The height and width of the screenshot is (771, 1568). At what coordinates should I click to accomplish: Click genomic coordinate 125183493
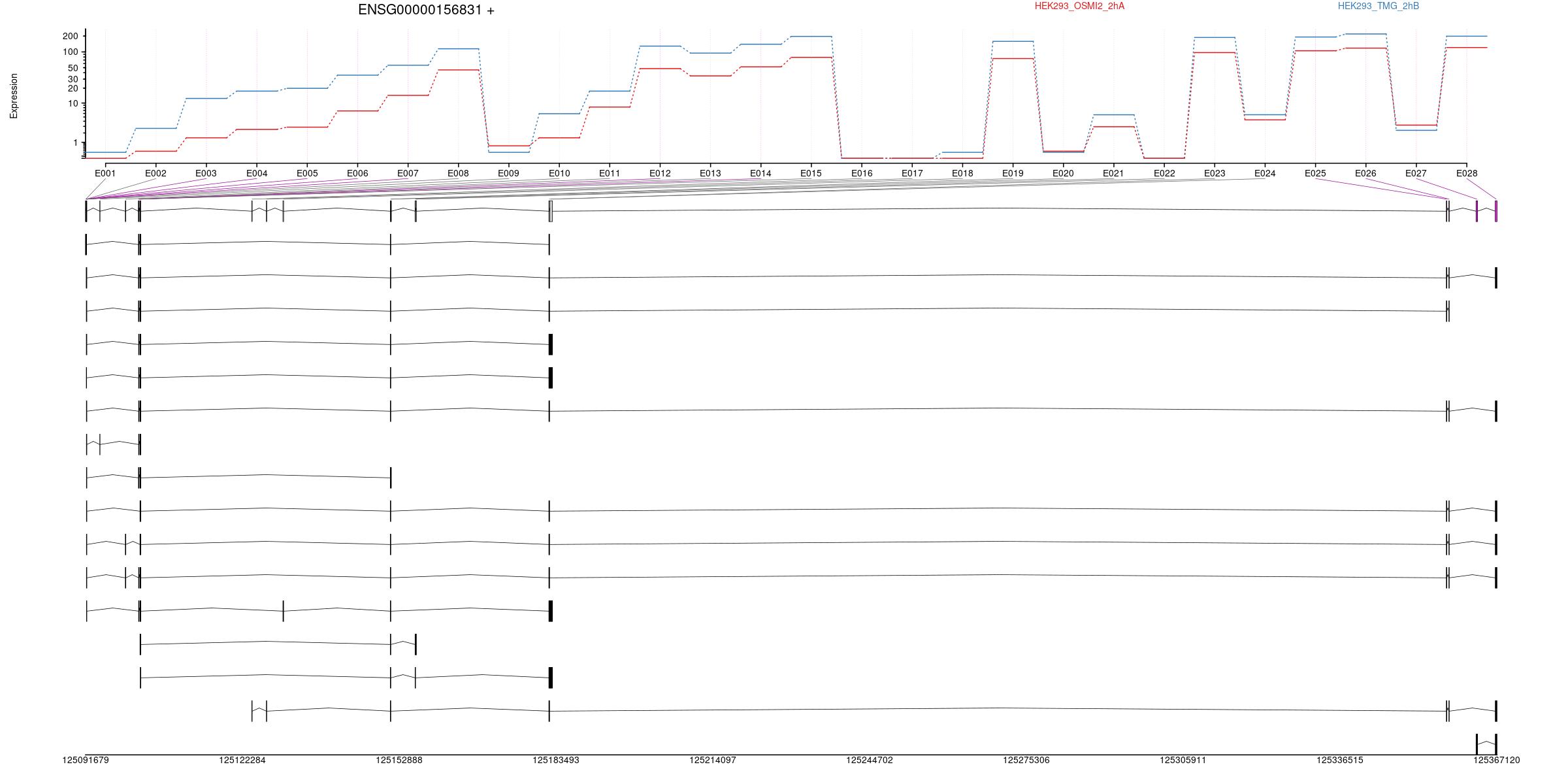pos(556,760)
